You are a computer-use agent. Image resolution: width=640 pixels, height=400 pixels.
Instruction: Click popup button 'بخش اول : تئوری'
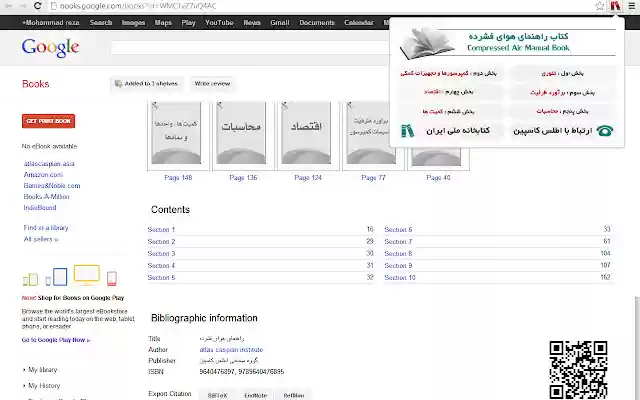(x=562, y=73)
